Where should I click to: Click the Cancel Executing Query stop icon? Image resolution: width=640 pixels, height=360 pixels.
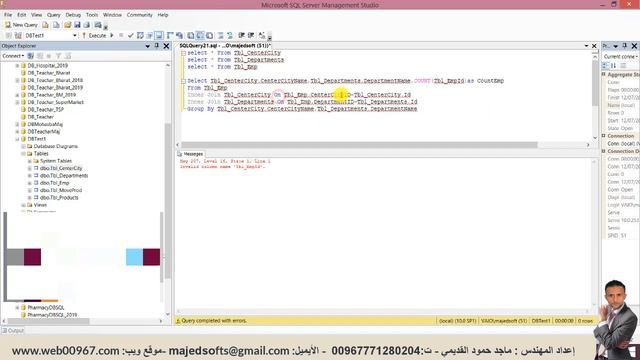coord(121,36)
